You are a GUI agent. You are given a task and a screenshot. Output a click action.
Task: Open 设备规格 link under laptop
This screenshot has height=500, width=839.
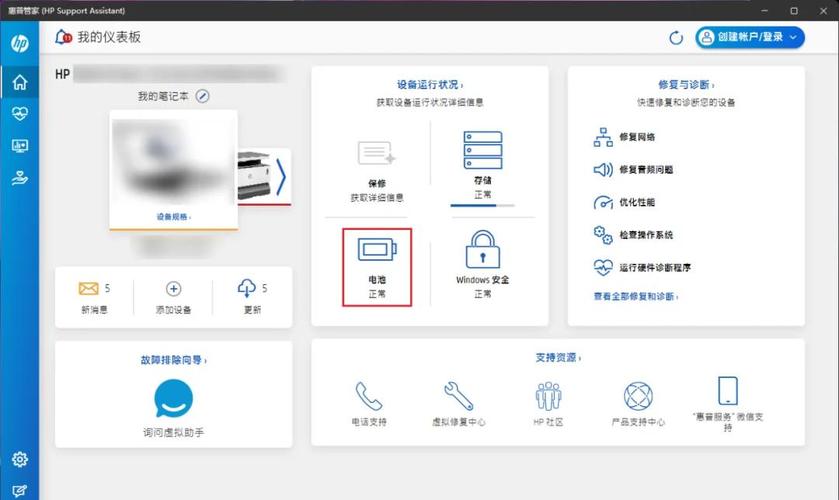(173, 217)
